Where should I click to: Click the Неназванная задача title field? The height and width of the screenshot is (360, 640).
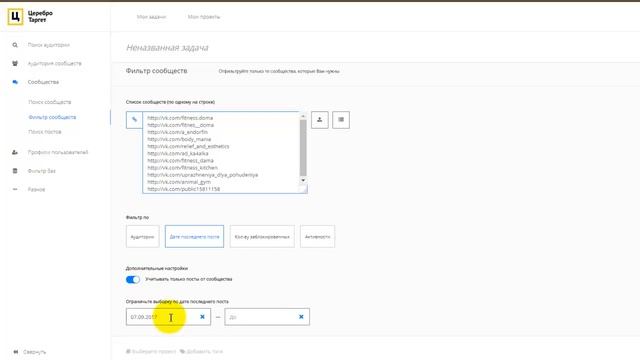click(167, 48)
